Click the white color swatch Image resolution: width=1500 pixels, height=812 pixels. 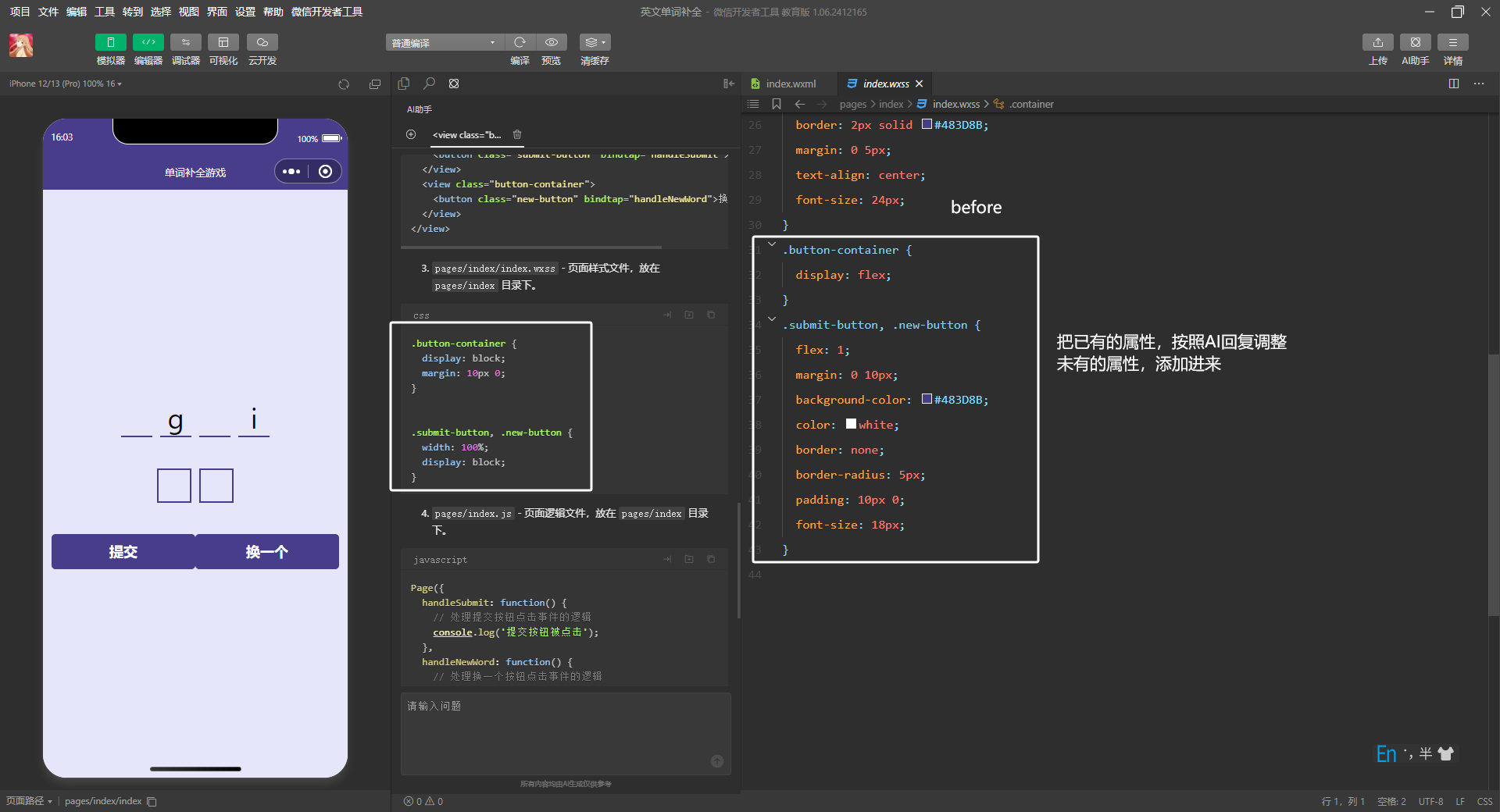pos(851,424)
